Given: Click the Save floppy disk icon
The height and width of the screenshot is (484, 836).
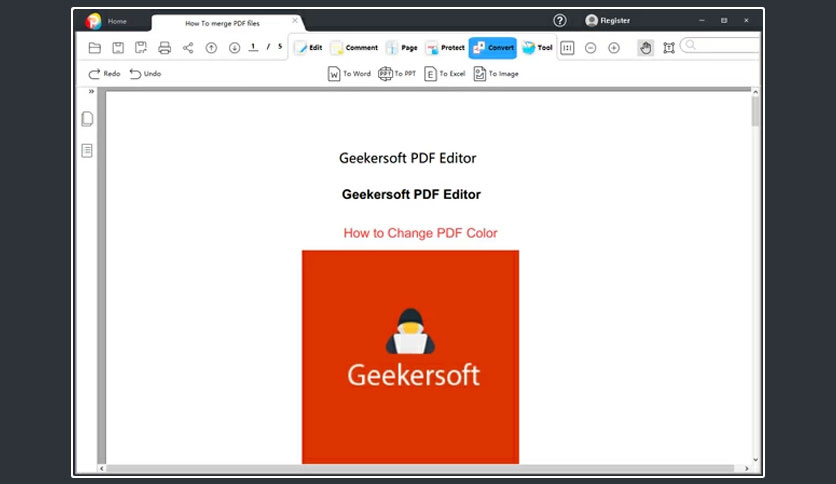Looking at the screenshot, I should (118, 48).
